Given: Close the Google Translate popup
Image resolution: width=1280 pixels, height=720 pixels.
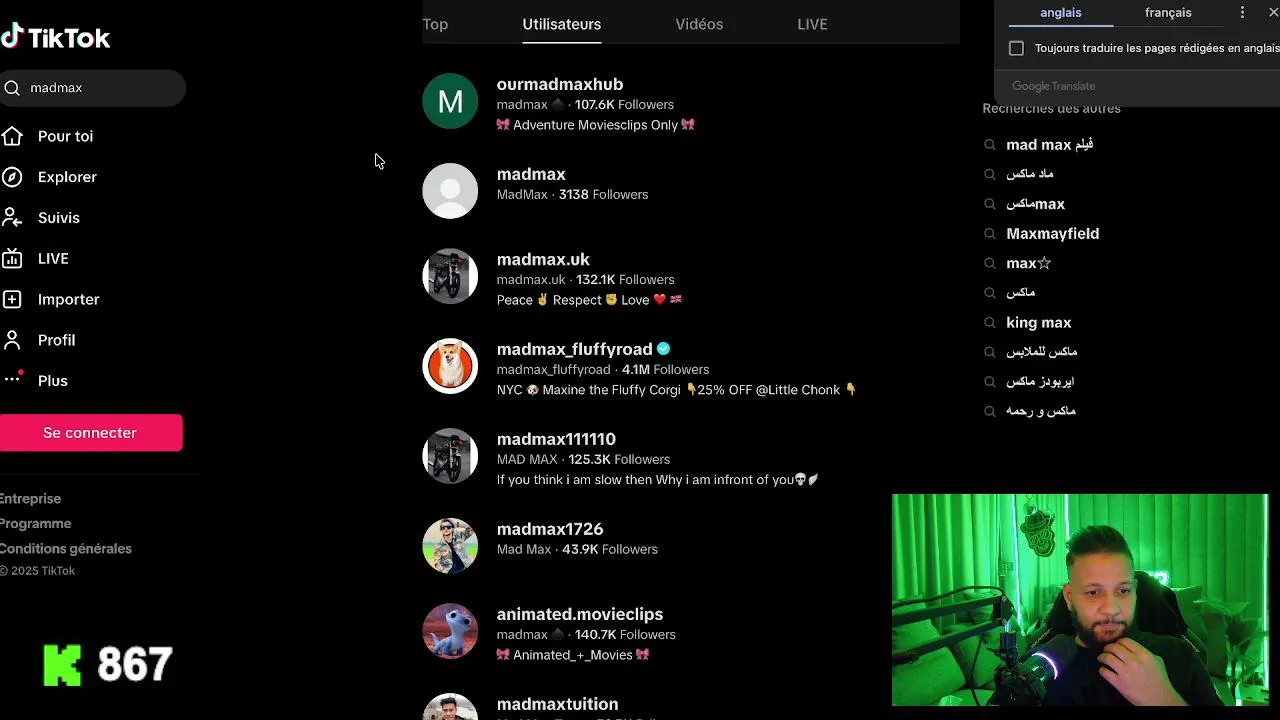Looking at the screenshot, I should (x=1273, y=13).
